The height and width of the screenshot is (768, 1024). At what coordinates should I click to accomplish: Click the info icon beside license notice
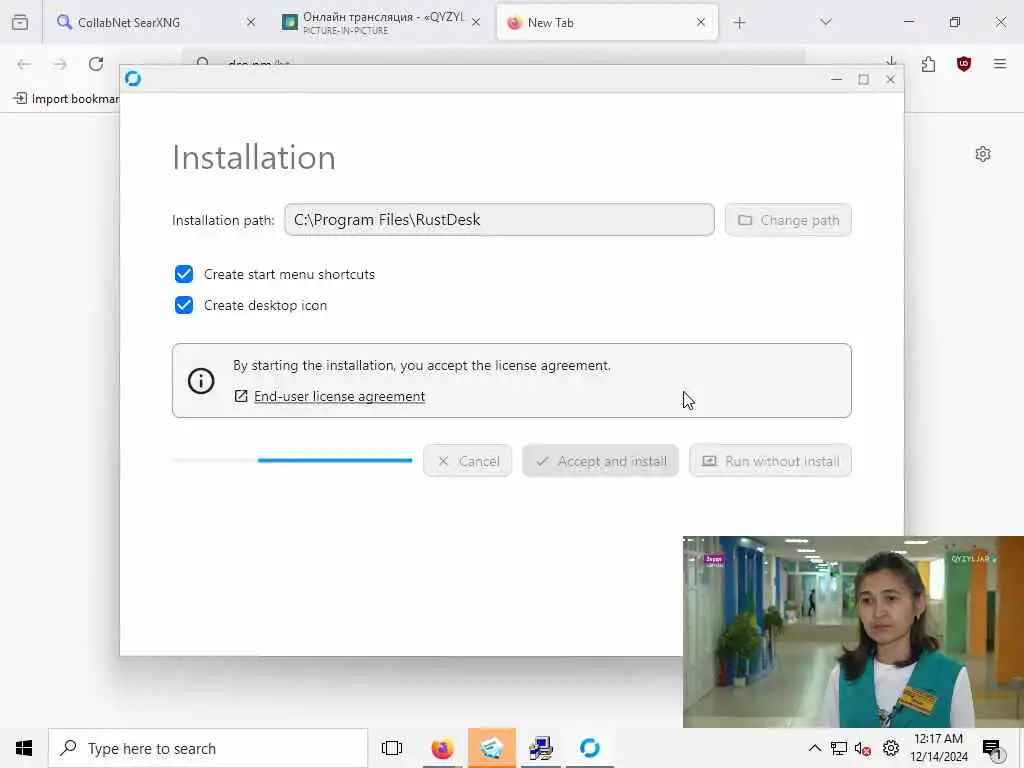pyautogui.click(x=201, y=381)
